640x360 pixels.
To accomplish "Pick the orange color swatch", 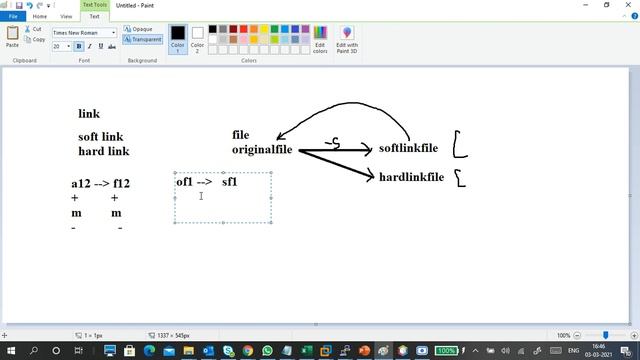I will (254, 29).
